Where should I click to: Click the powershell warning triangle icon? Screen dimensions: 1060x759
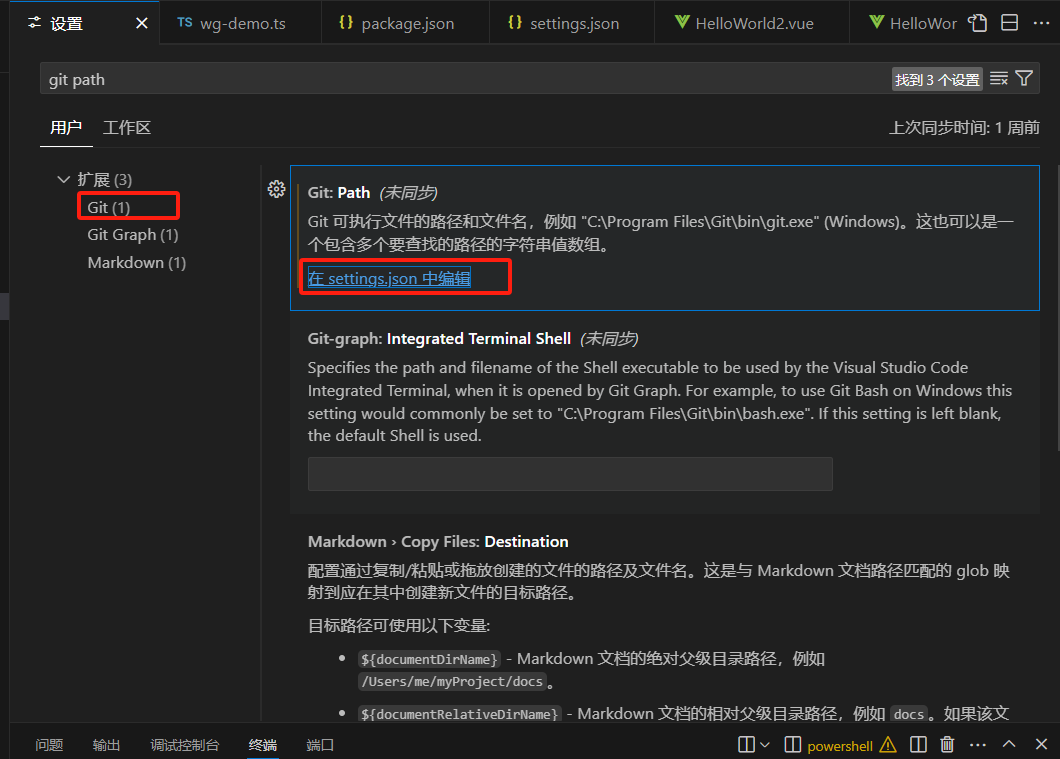coord(888,745)
